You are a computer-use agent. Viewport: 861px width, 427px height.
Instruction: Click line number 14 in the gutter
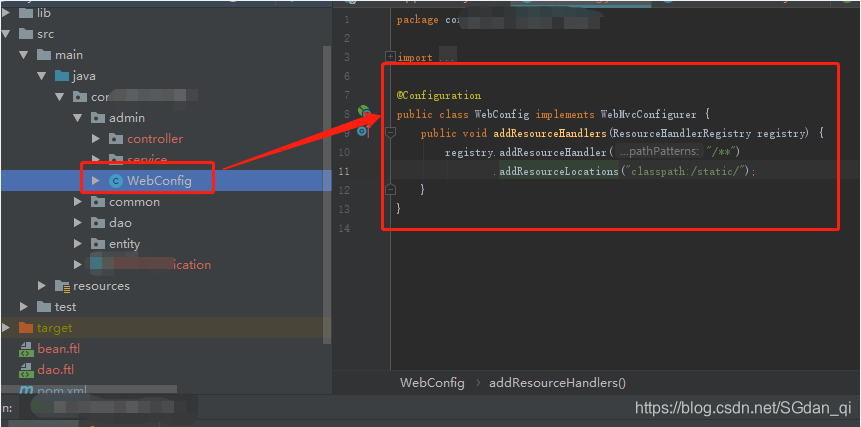click(344, 228)
